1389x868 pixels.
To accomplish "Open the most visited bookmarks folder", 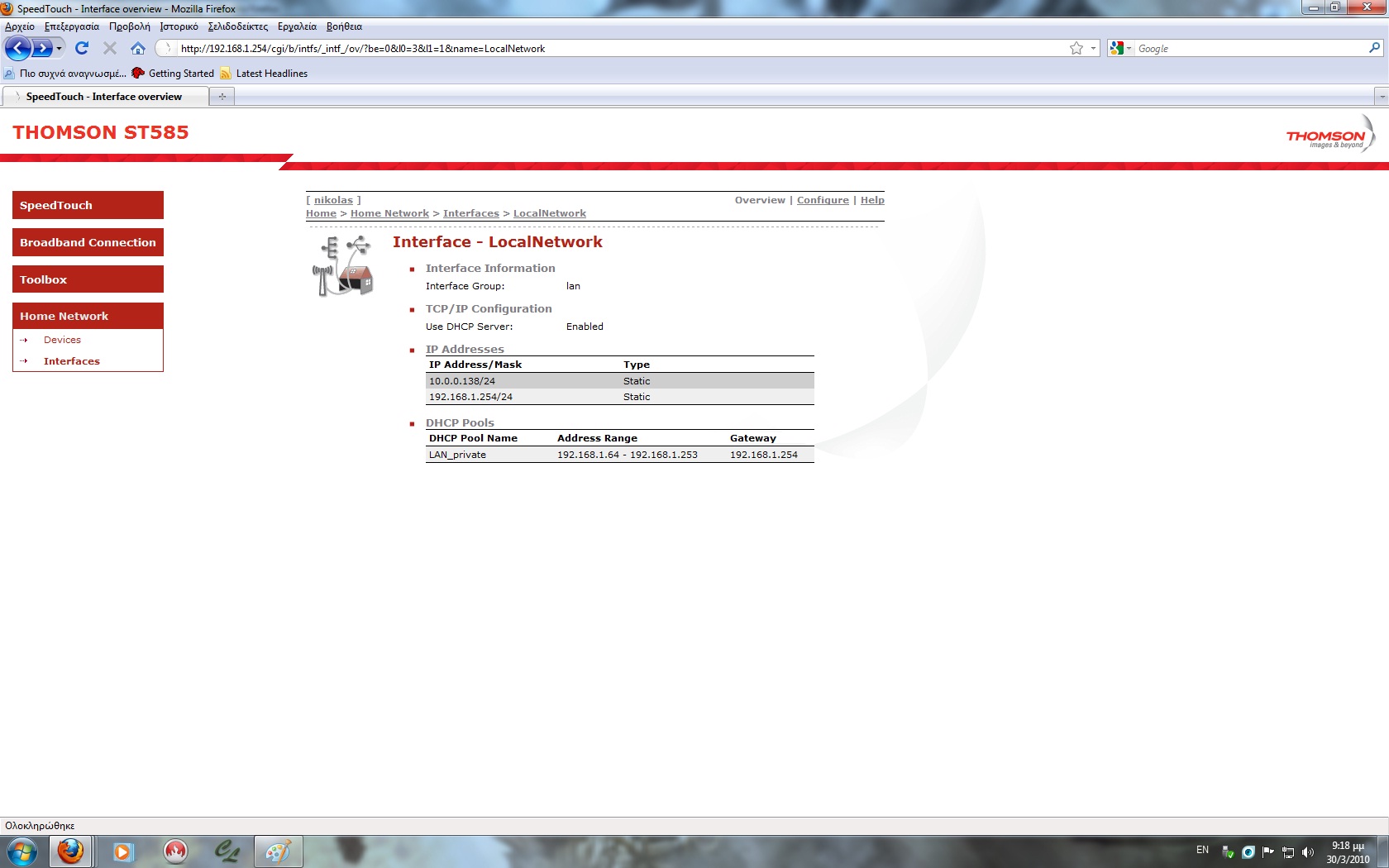I will [65, 74].
